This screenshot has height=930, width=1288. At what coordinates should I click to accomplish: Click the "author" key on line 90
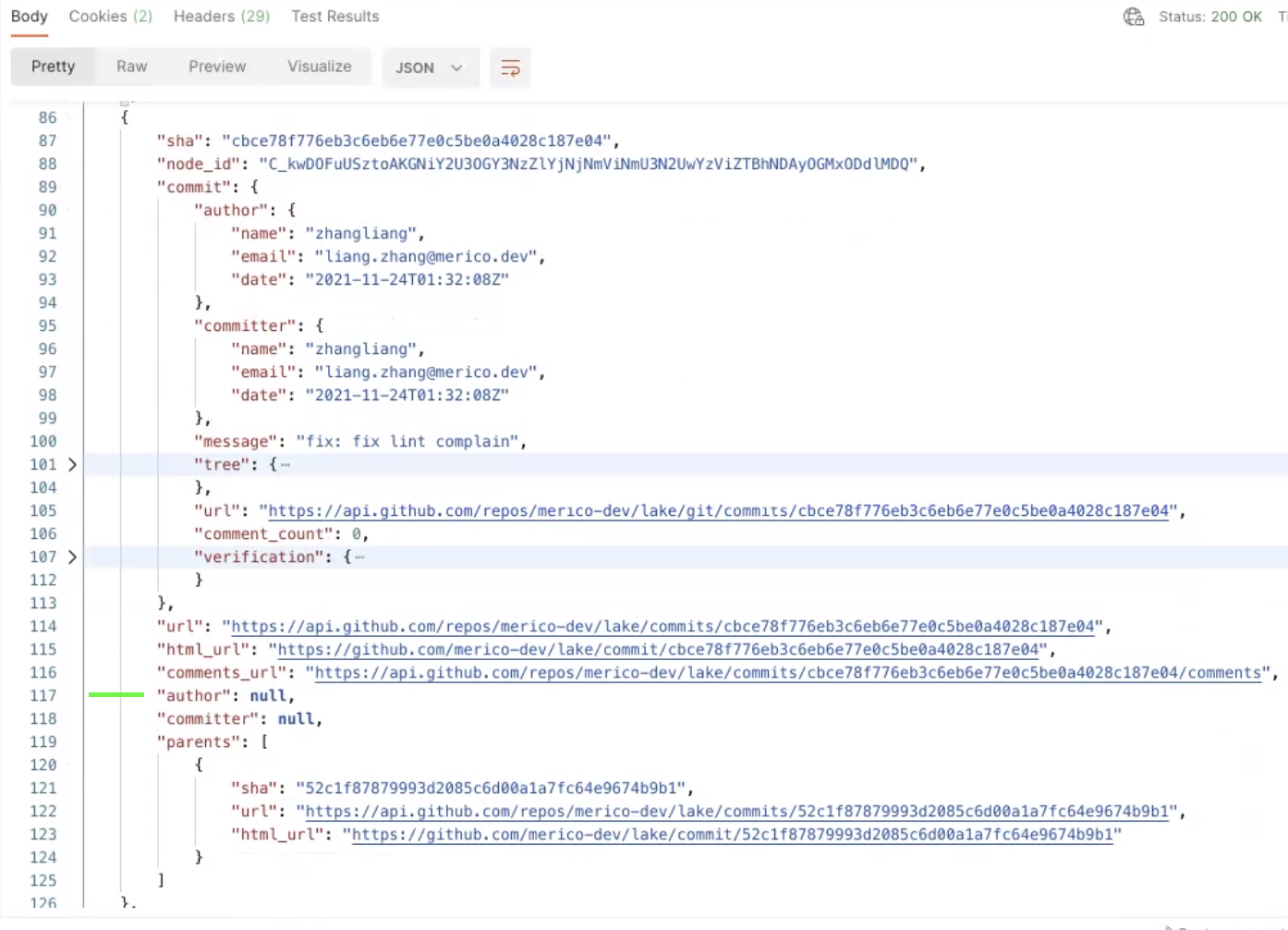pyautogui.click(x=230, y=210)
